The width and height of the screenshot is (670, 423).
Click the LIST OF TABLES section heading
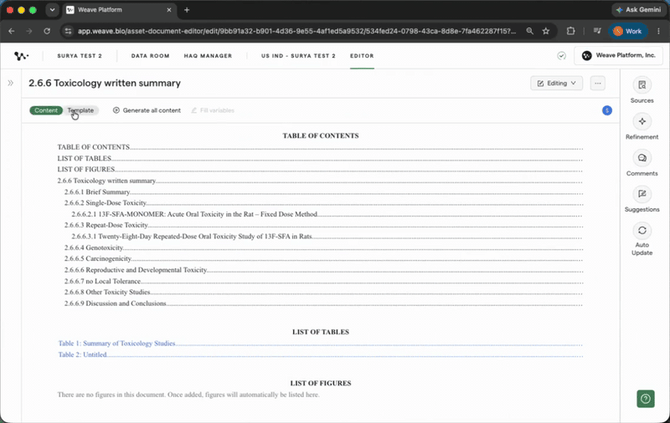point(320,332)
